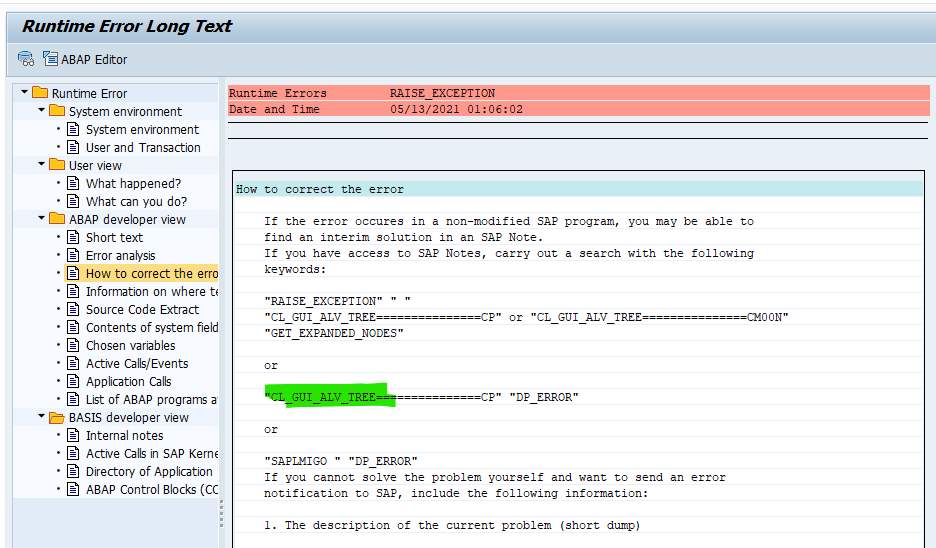Select the BASIS developer view folder icon
The width and height of the screenshot is (936, 548).
(57, 417)
